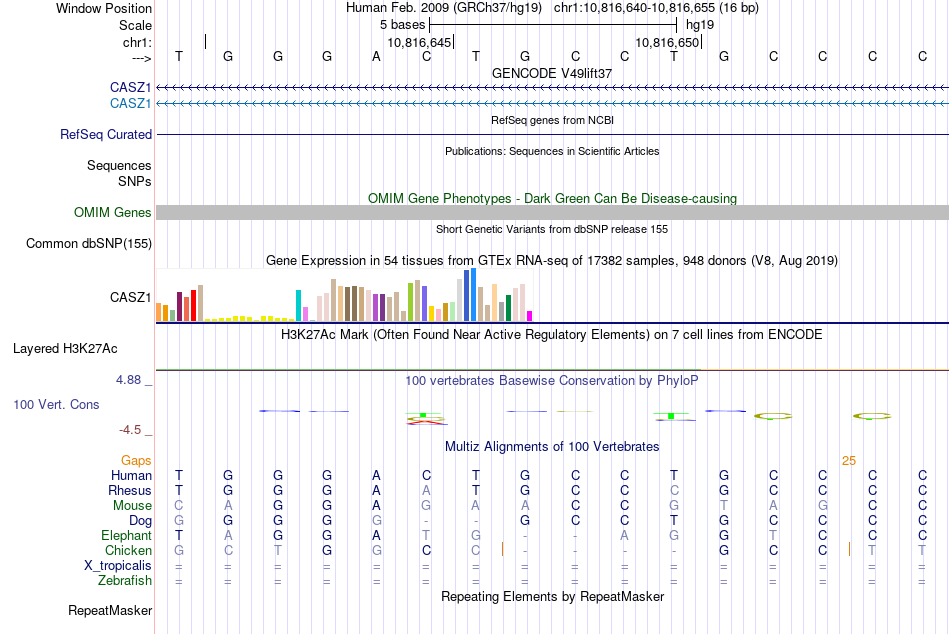Click the Layered H3K27Ac track label
Image resolution: width=950 pixels, height=634 pixels.
(65, 349)
